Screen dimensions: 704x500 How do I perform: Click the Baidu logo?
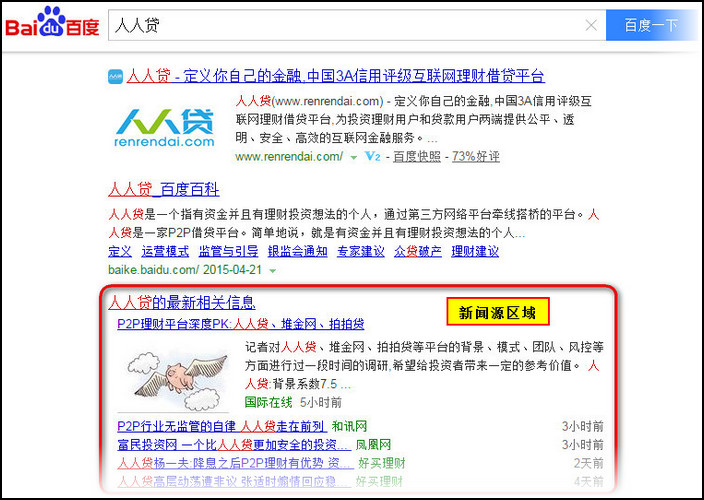click(x=52, y=22)
